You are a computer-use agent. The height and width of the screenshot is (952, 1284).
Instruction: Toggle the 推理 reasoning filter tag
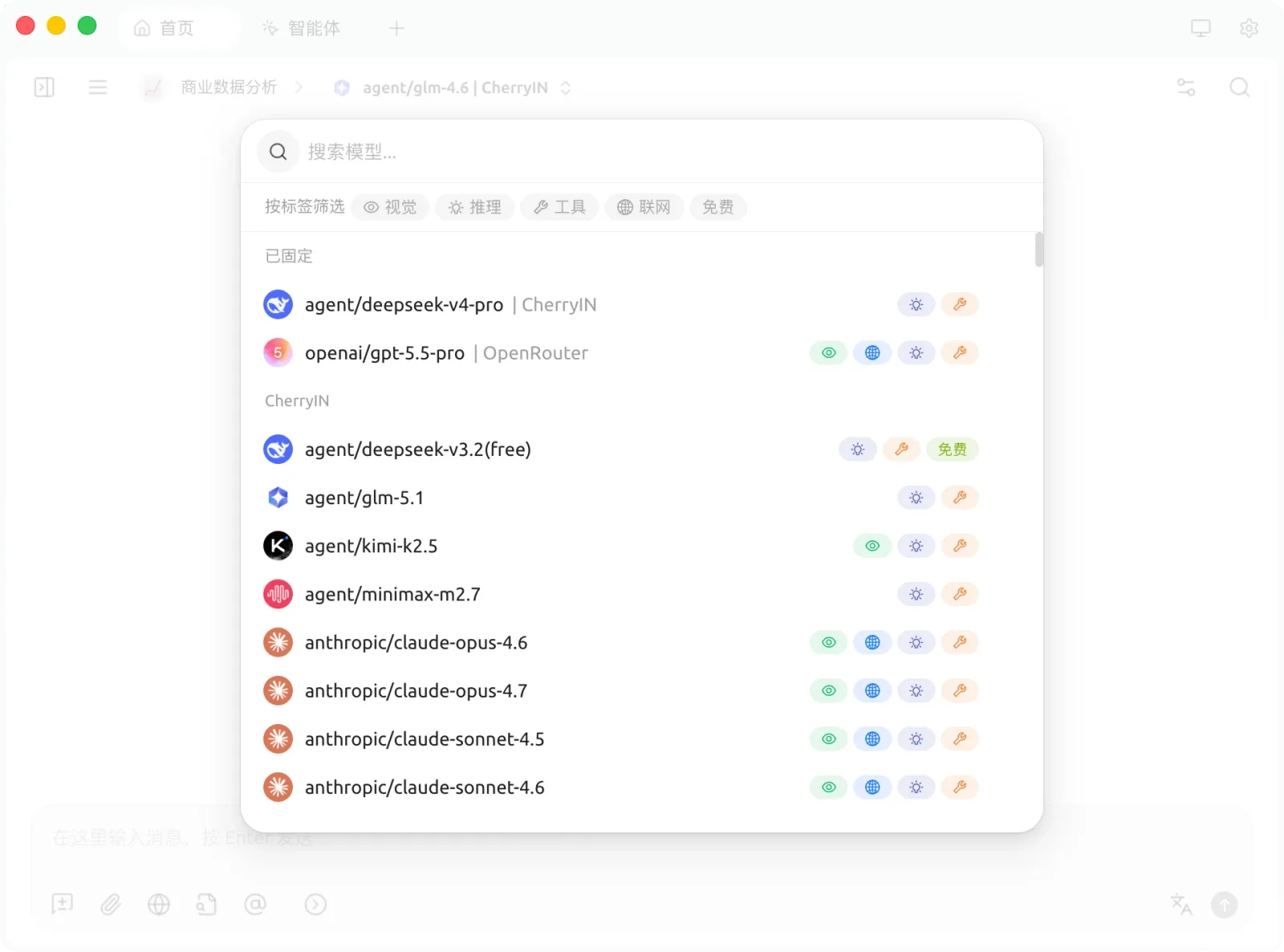(475, 207)
